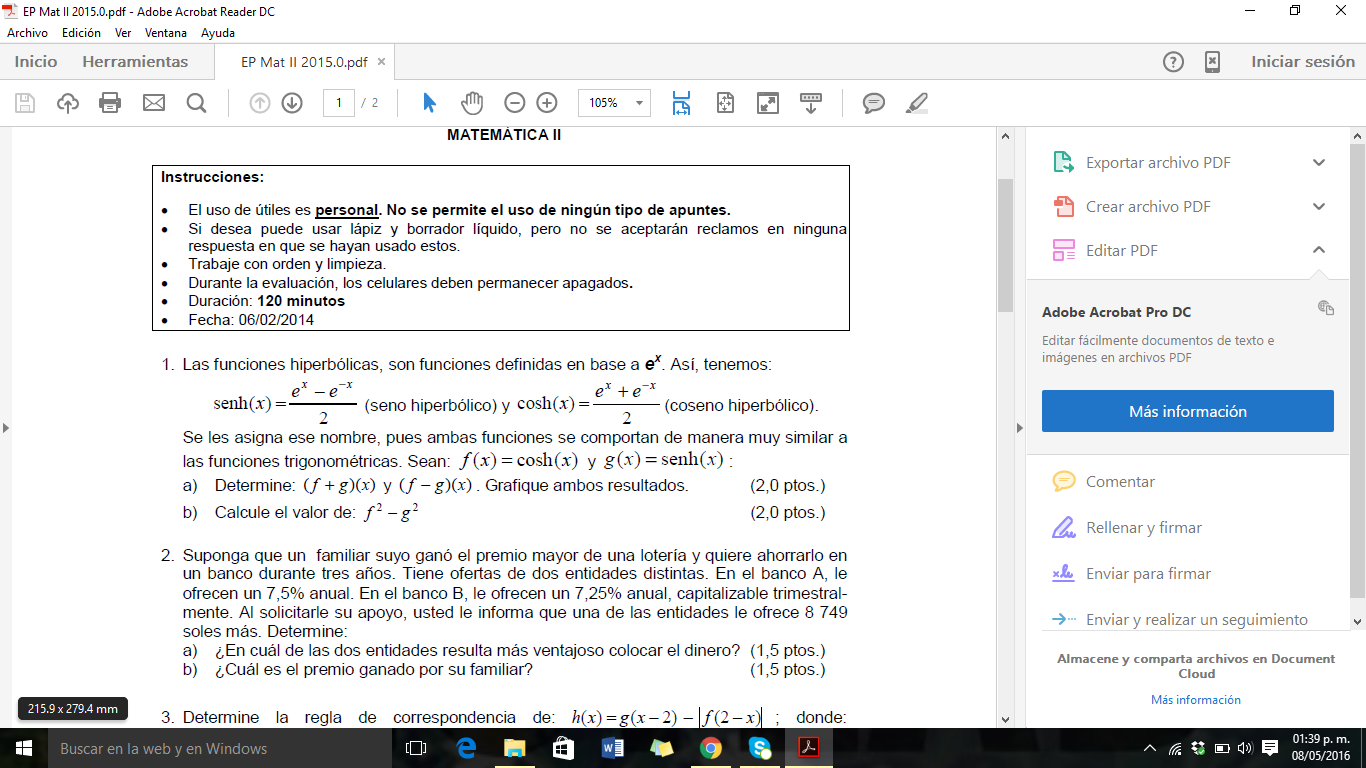
Task: Activate the arrow Selection tool
Action: pyautogui.click(x=430, y=103)
